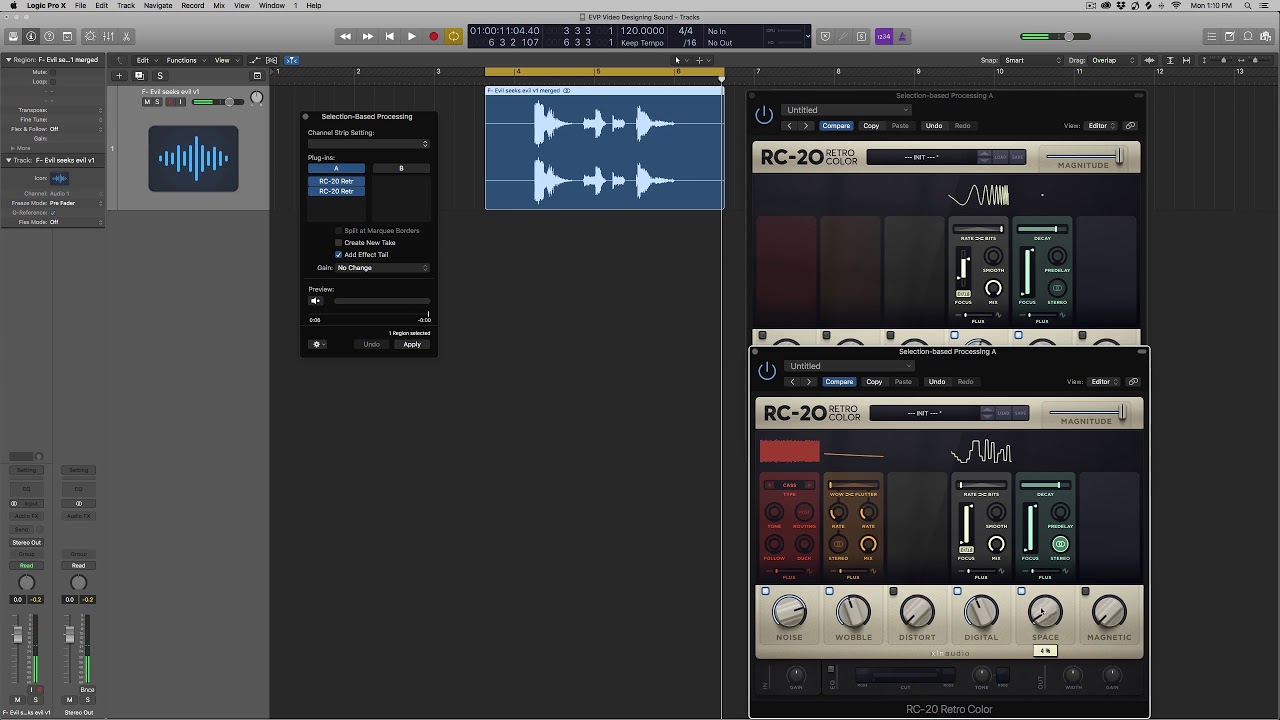Open the File menu

pyautogui.click(x=80, y=6)
